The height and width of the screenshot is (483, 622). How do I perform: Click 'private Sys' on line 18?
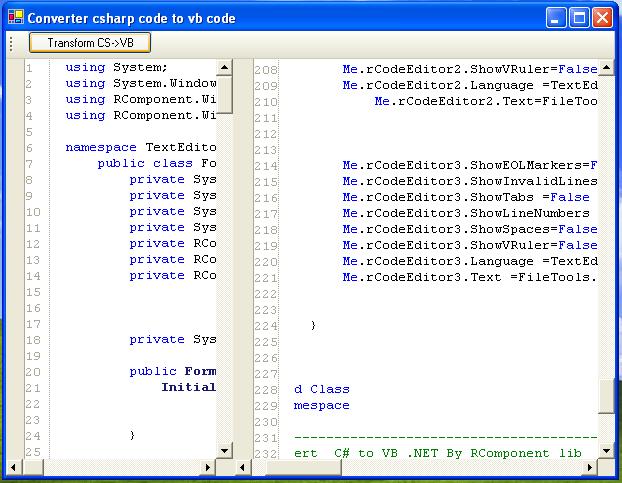click(x=173, y=339)
